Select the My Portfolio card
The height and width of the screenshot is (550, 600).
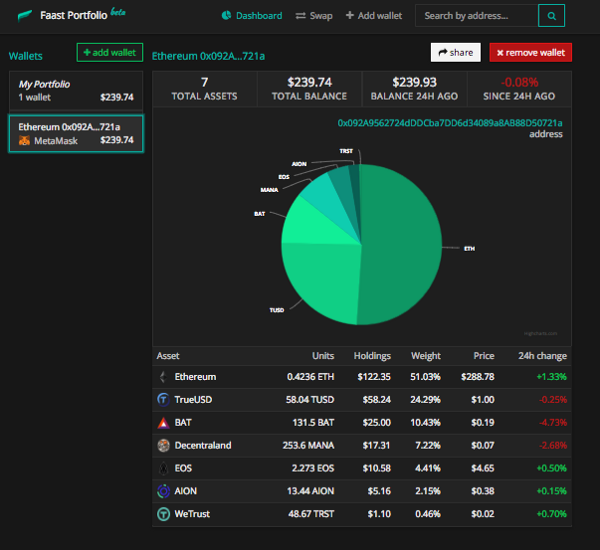(76, 91)
